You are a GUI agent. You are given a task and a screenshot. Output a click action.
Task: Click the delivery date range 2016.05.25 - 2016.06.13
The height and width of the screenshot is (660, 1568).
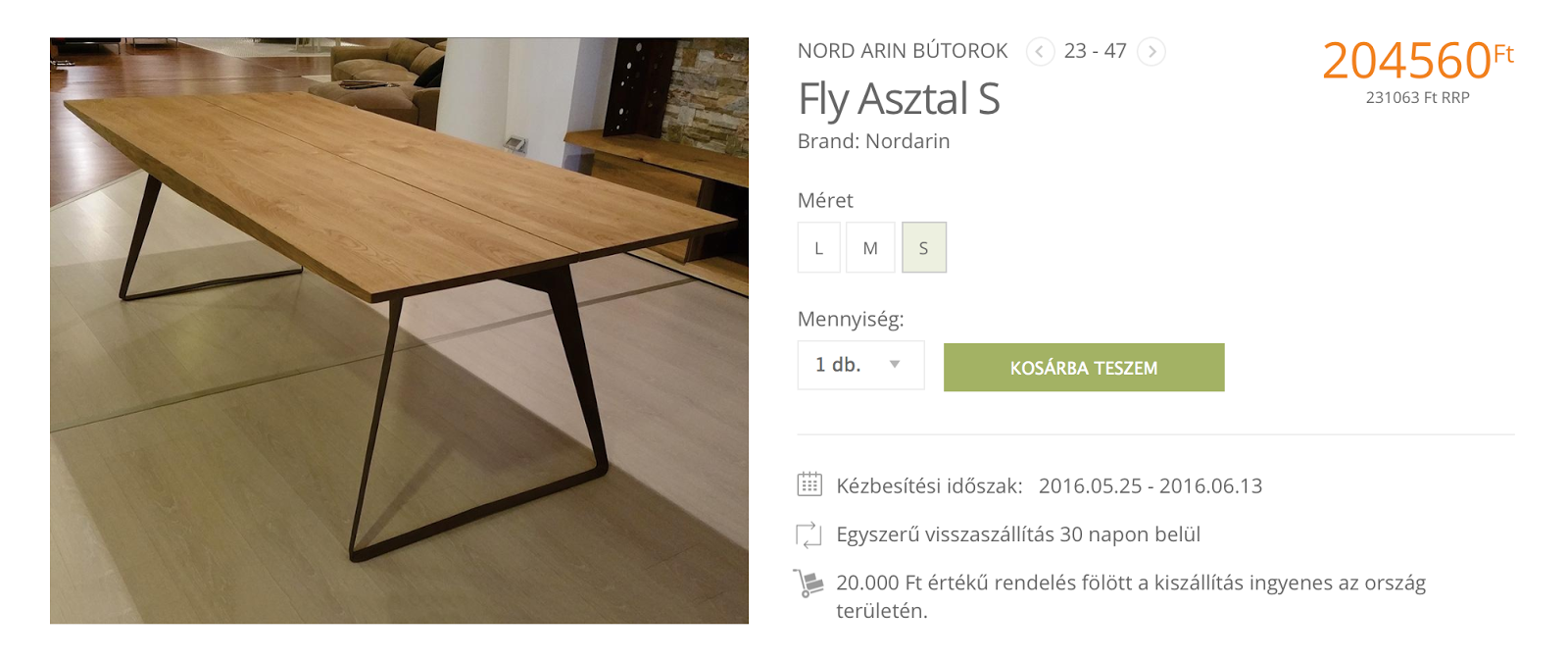(1151, 485)
